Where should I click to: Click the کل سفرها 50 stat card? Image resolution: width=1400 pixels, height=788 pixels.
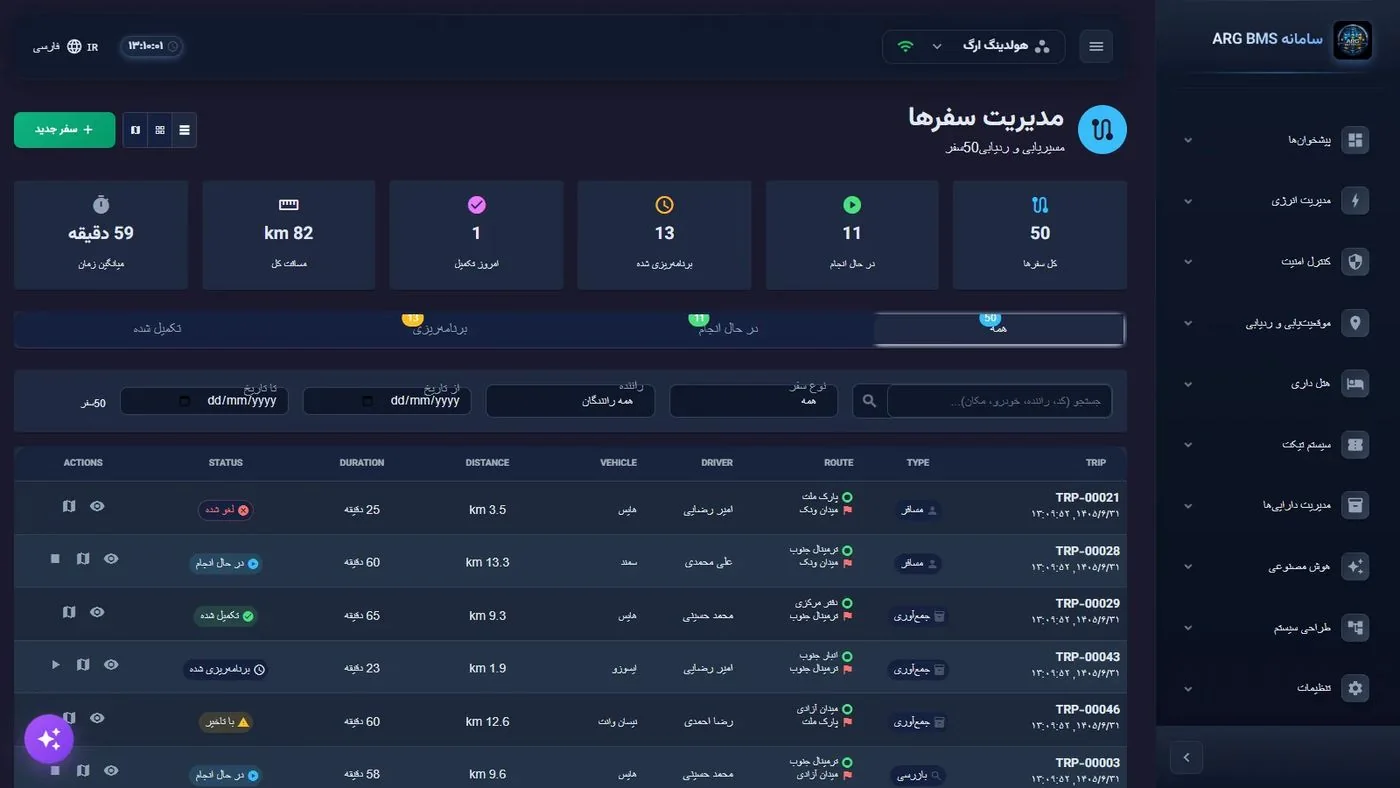(x=1040, y=235)
